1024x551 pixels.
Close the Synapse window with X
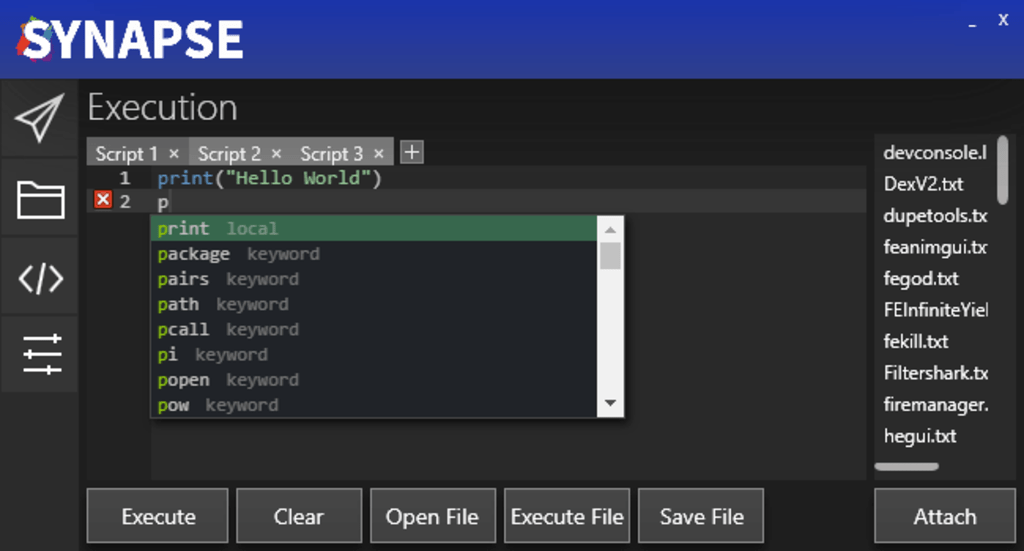click(x=1003, y=20)
